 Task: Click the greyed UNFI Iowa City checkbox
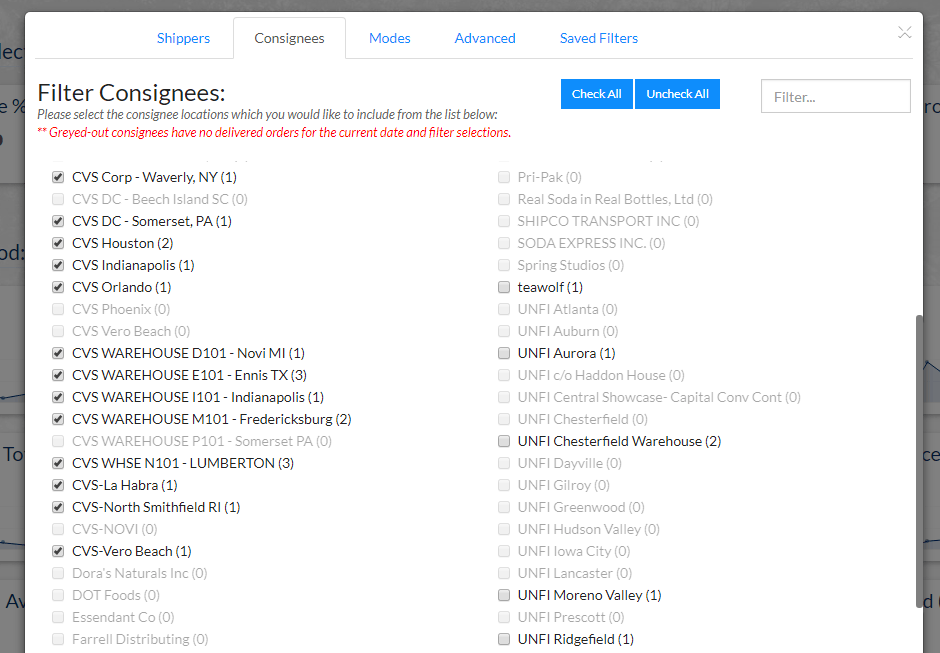point(504,551)
